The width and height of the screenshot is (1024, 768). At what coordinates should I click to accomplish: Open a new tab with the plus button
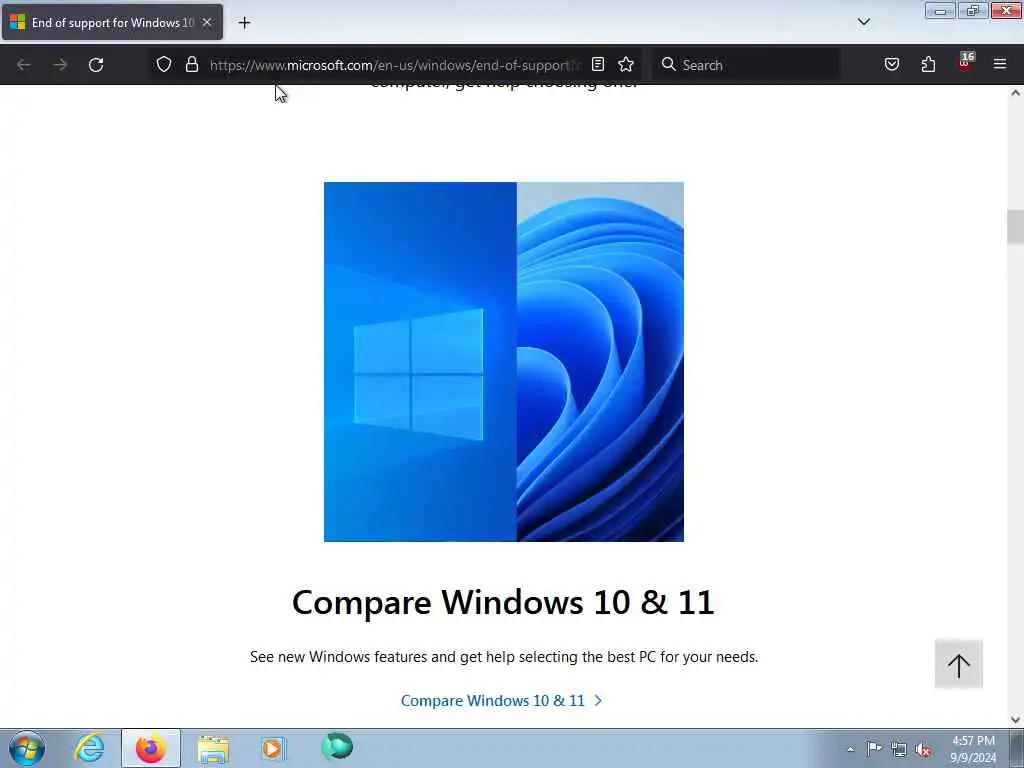tap(244, 23)
